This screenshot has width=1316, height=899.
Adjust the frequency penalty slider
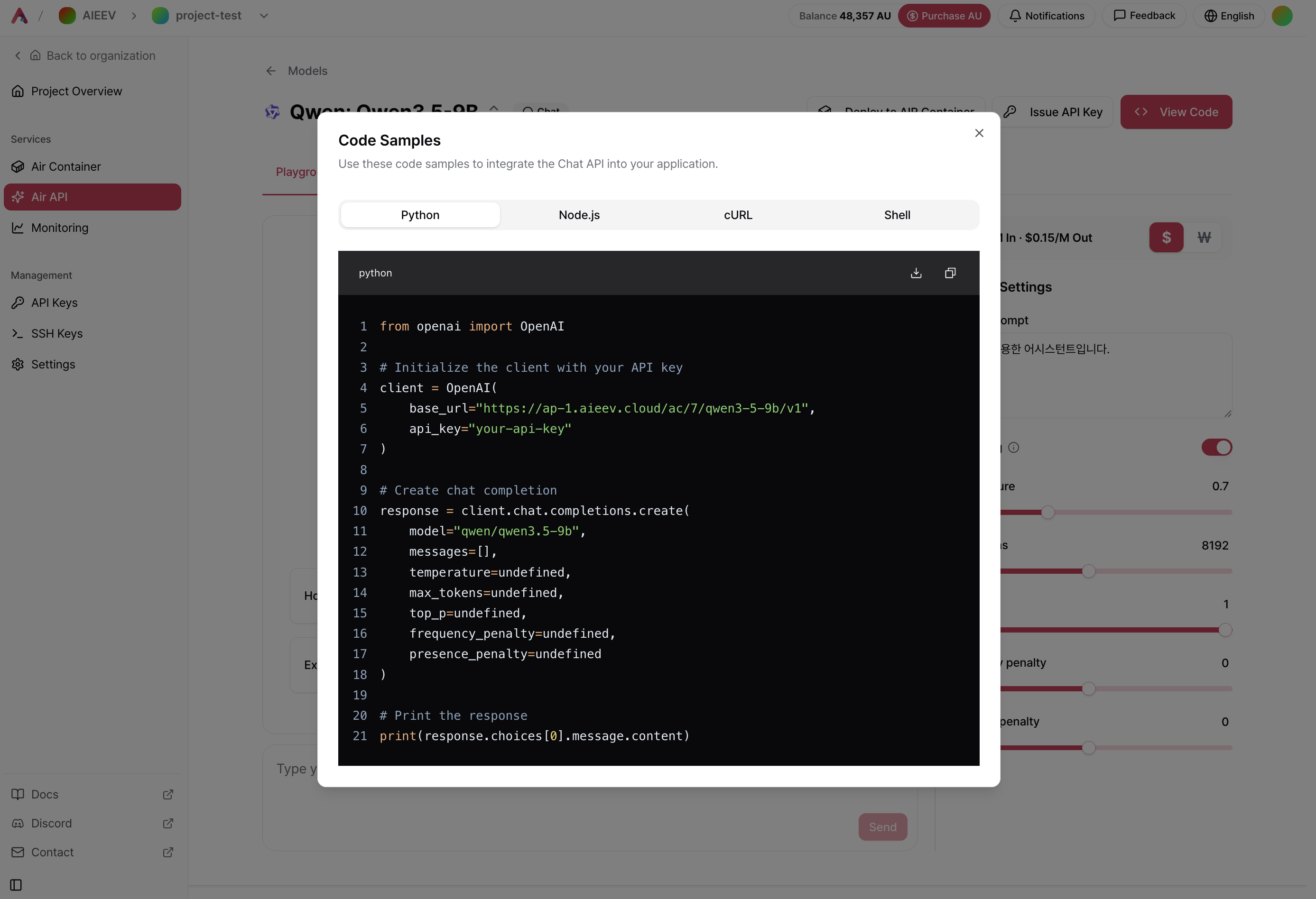pyautogui.click(x=1088, y=689)
